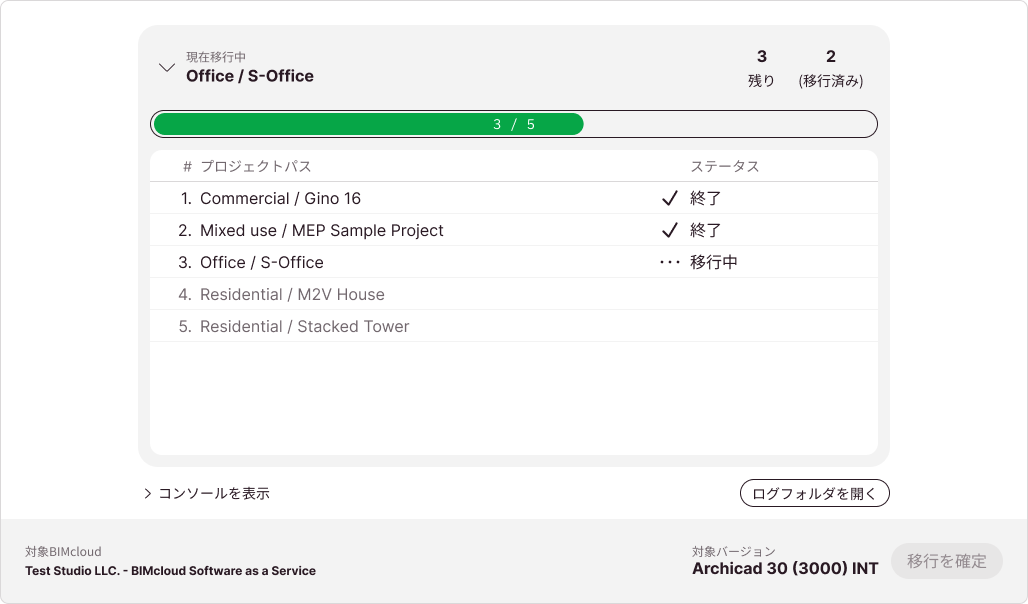The height and width of the screenshot is (604, 1028).
Task: Select the Residential / M2V House row
Action: pos(514,294)
